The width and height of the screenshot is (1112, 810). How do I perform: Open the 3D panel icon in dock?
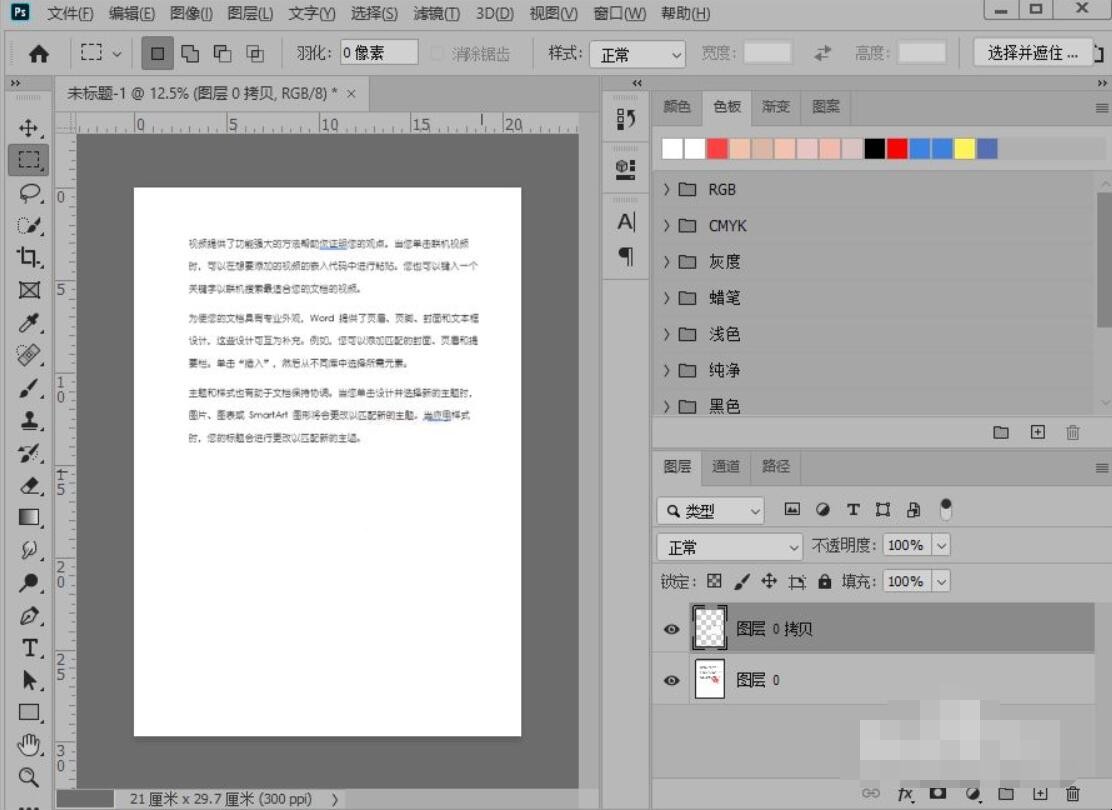click(626, 169)
